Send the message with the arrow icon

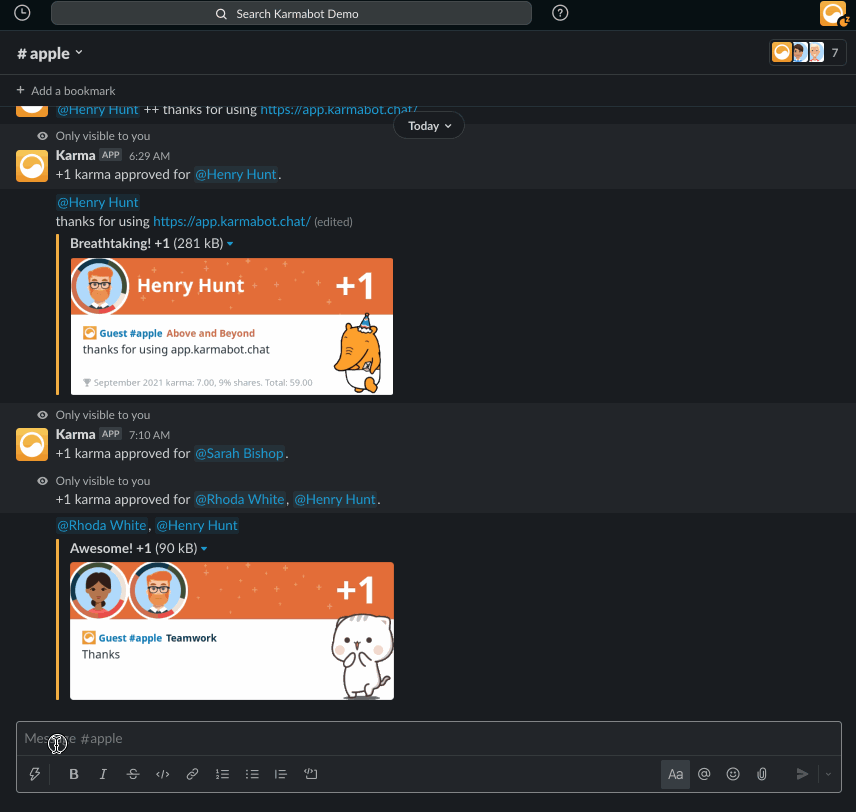point(802,774)
